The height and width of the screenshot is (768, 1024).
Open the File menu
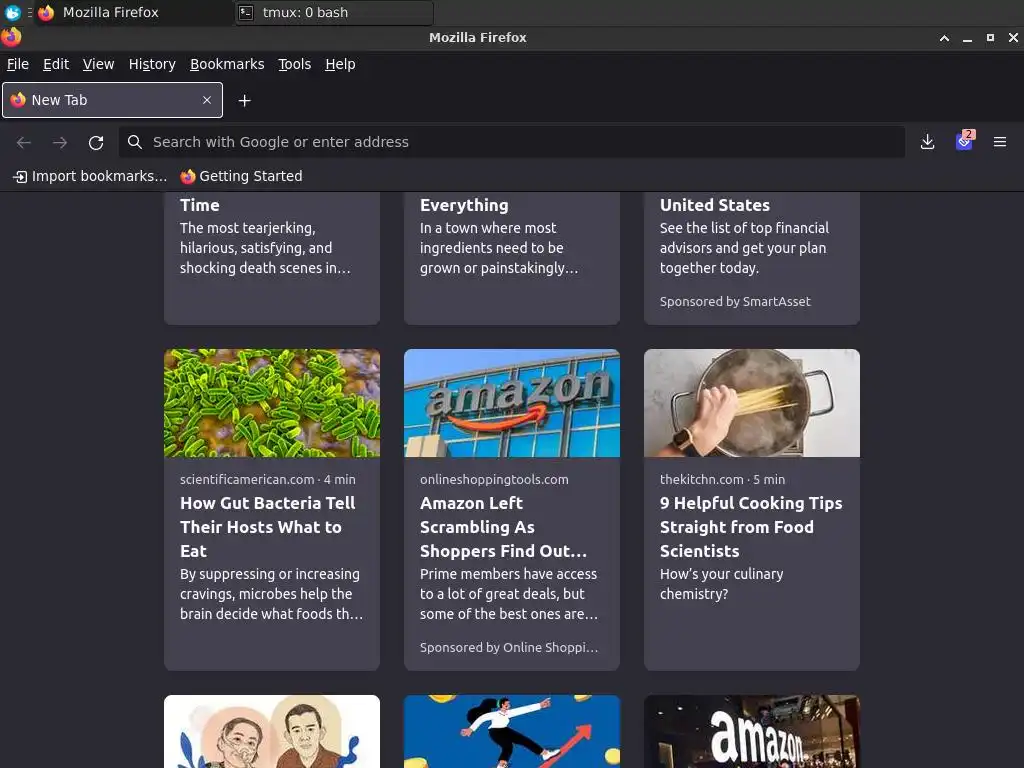point(18,64)
